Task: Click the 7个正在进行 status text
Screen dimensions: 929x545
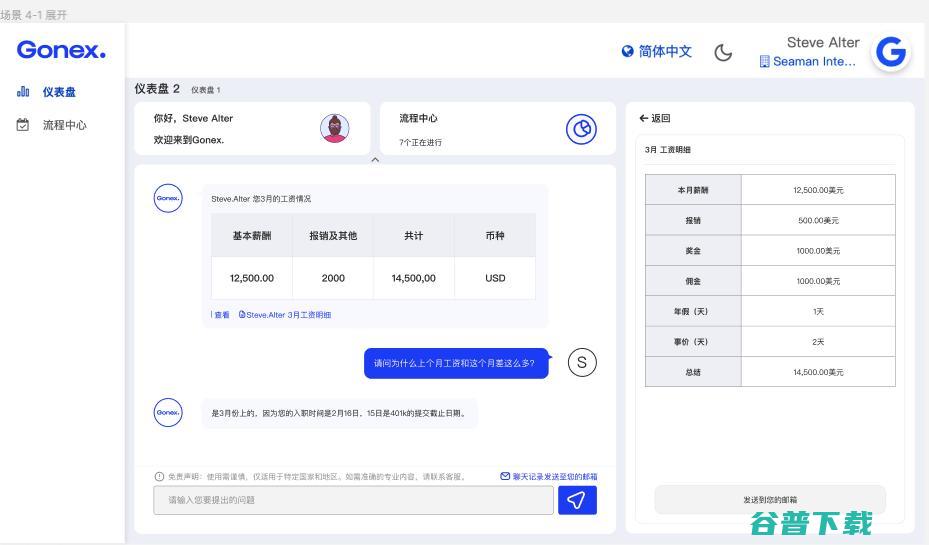Action: [420, 143]
